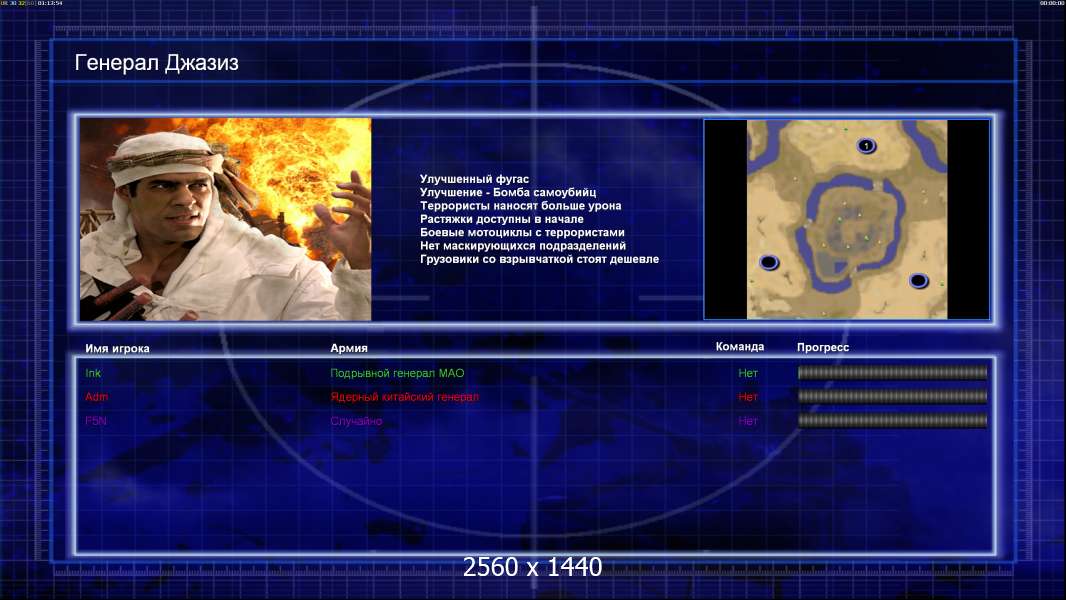The image size is (1066, 600).
Task: Click army 'Подрывной генерал МАО'
Action: tap(397, 373)
